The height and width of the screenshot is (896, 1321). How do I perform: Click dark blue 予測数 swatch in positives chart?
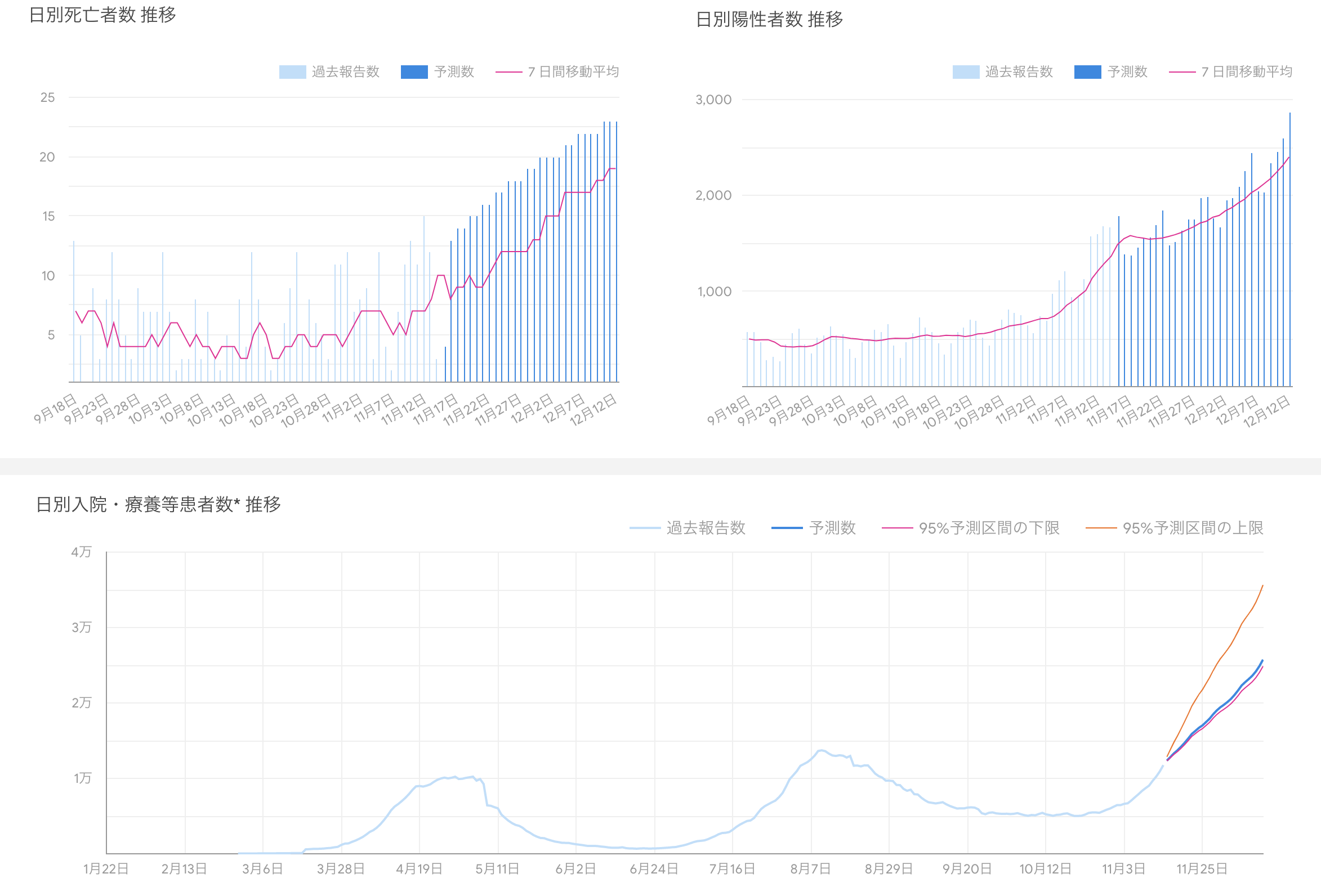(x=1087, y=71)
